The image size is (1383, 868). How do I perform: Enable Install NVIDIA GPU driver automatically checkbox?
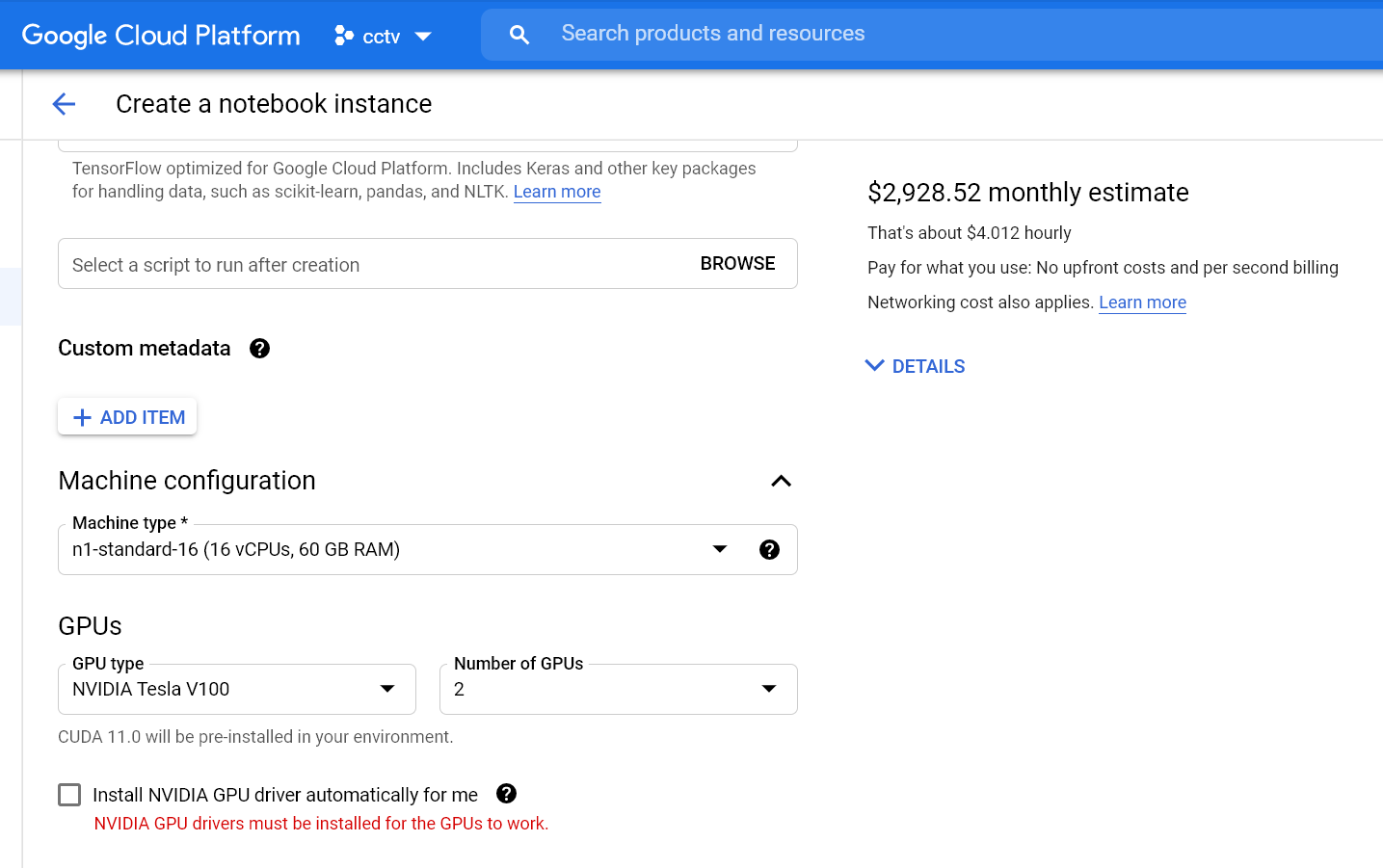[69, 795]
